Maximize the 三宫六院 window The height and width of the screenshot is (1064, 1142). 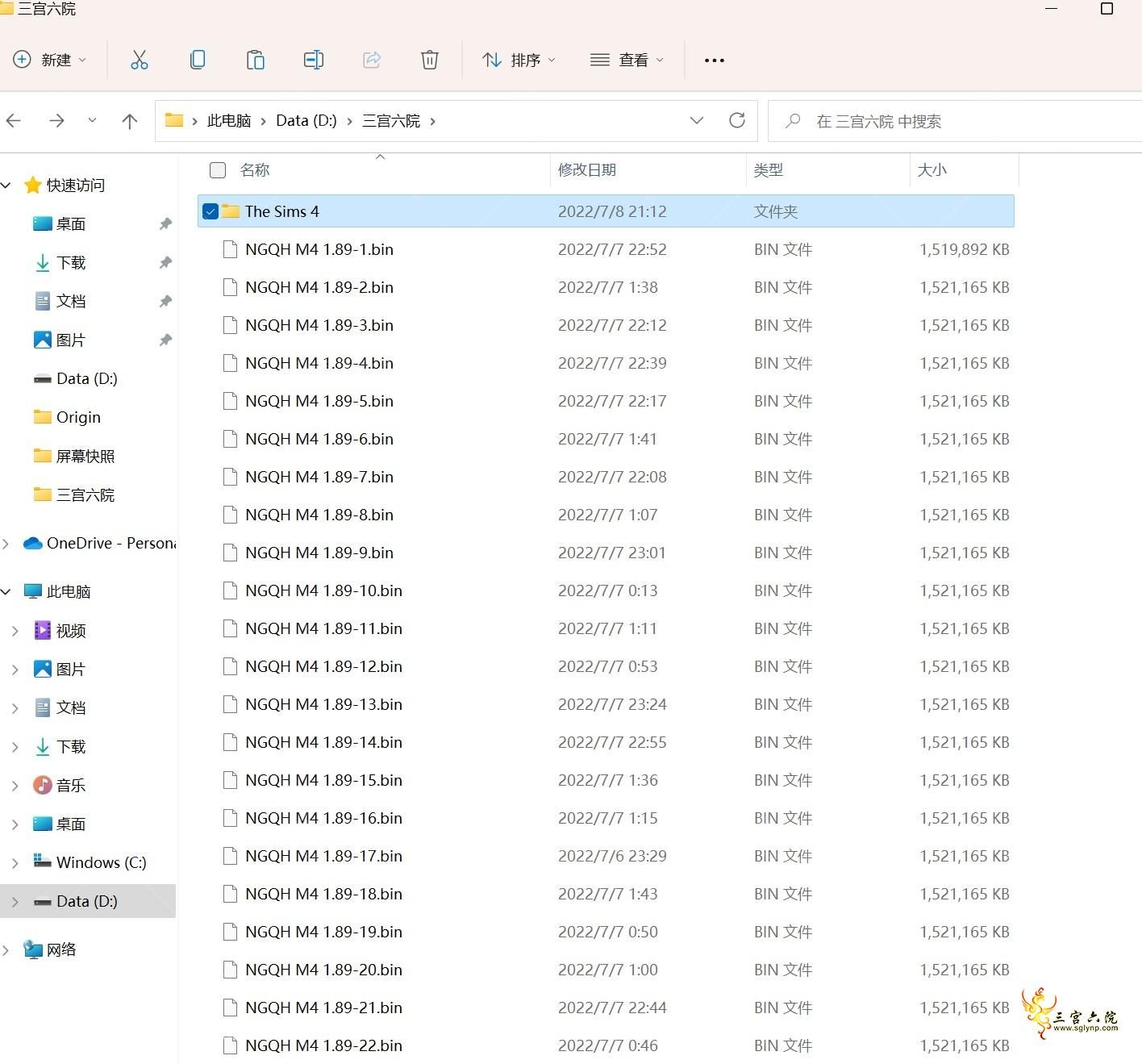coord(1107,9)
